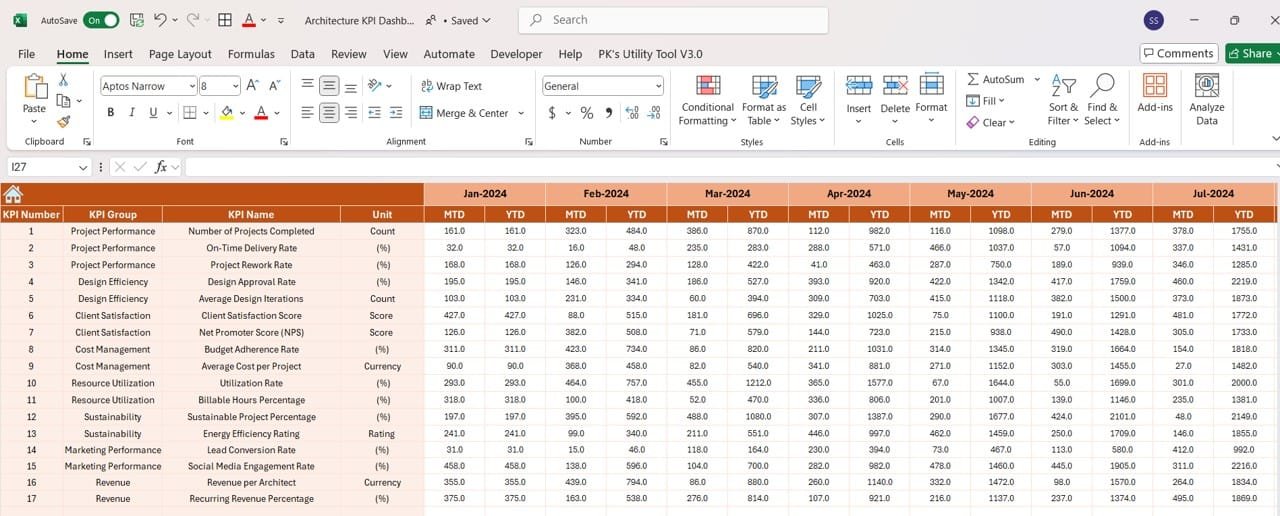Toggle Bold formatting
Viewport: 1280px width, 516px height.
coord(111,113)
